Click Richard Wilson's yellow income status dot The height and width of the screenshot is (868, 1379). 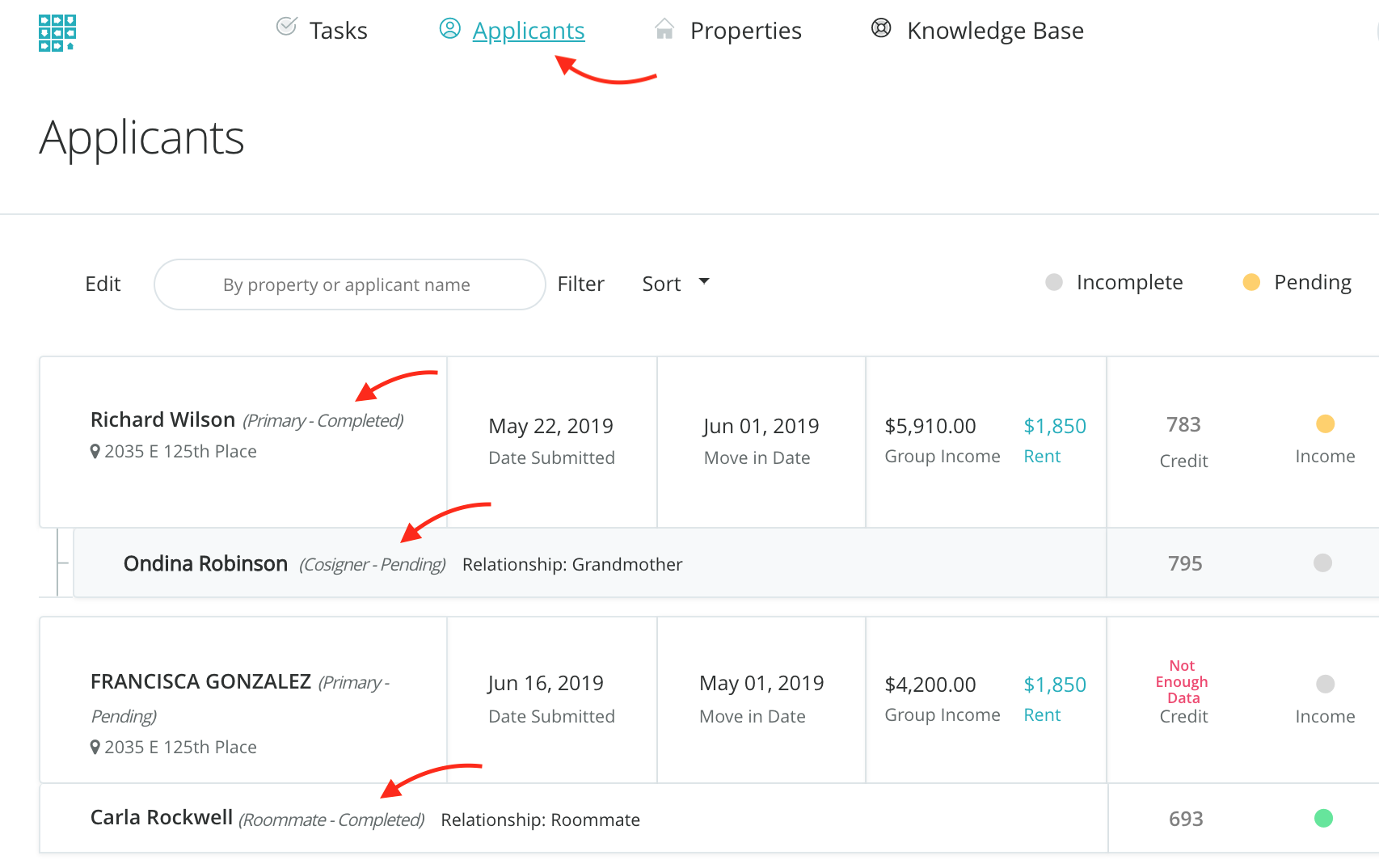click(1325, 423)
